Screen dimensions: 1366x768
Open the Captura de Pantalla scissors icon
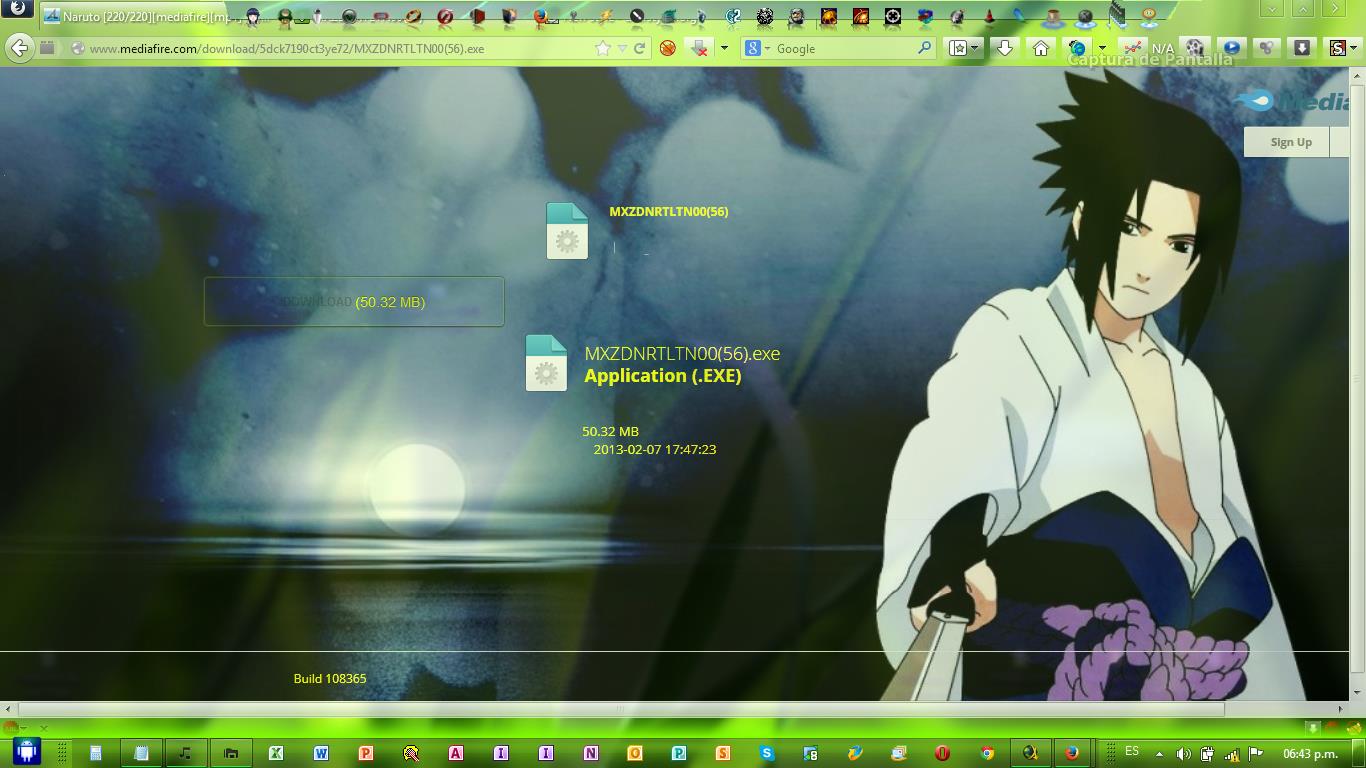coord(1134,47)
